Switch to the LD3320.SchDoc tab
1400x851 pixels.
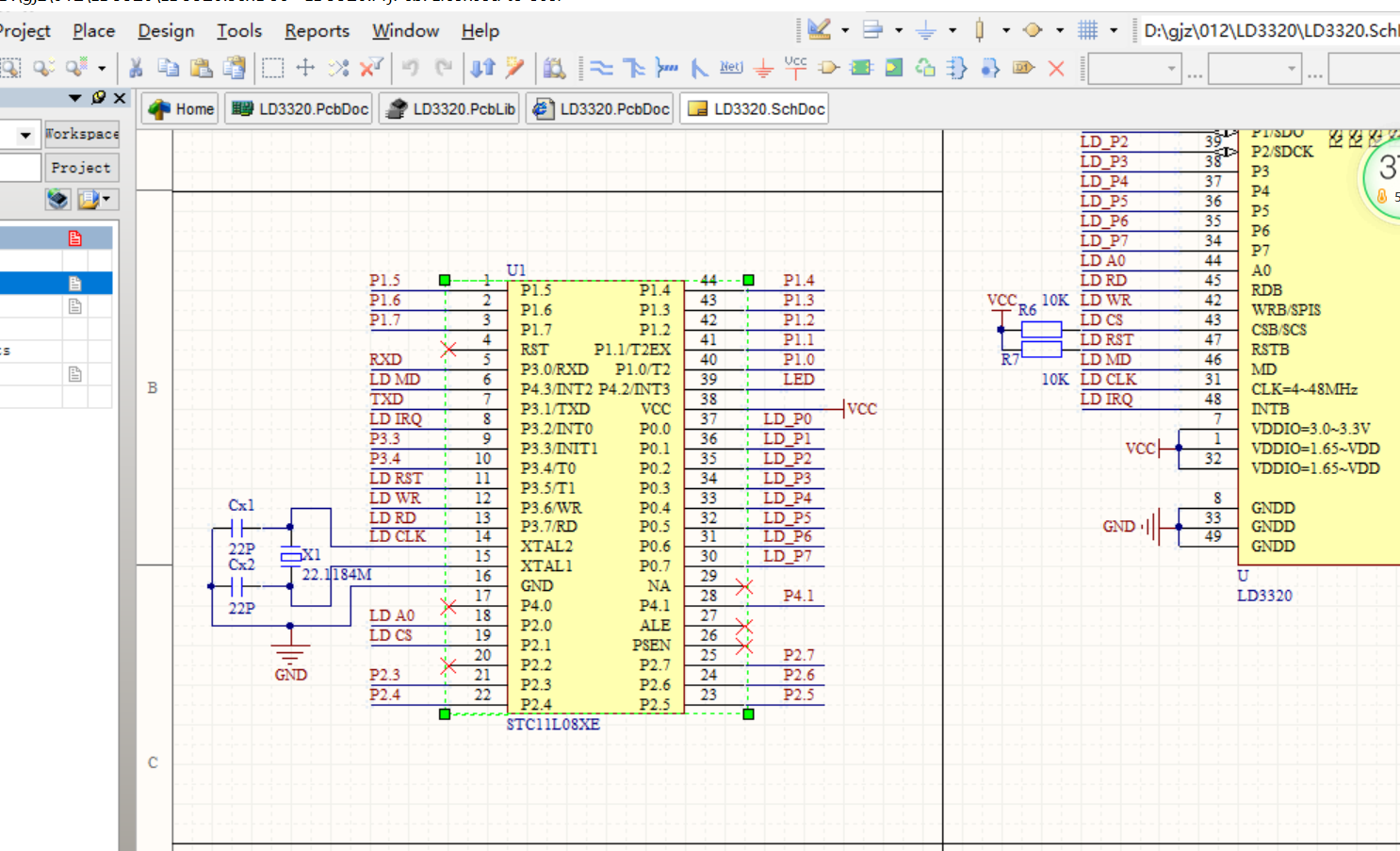756,108
